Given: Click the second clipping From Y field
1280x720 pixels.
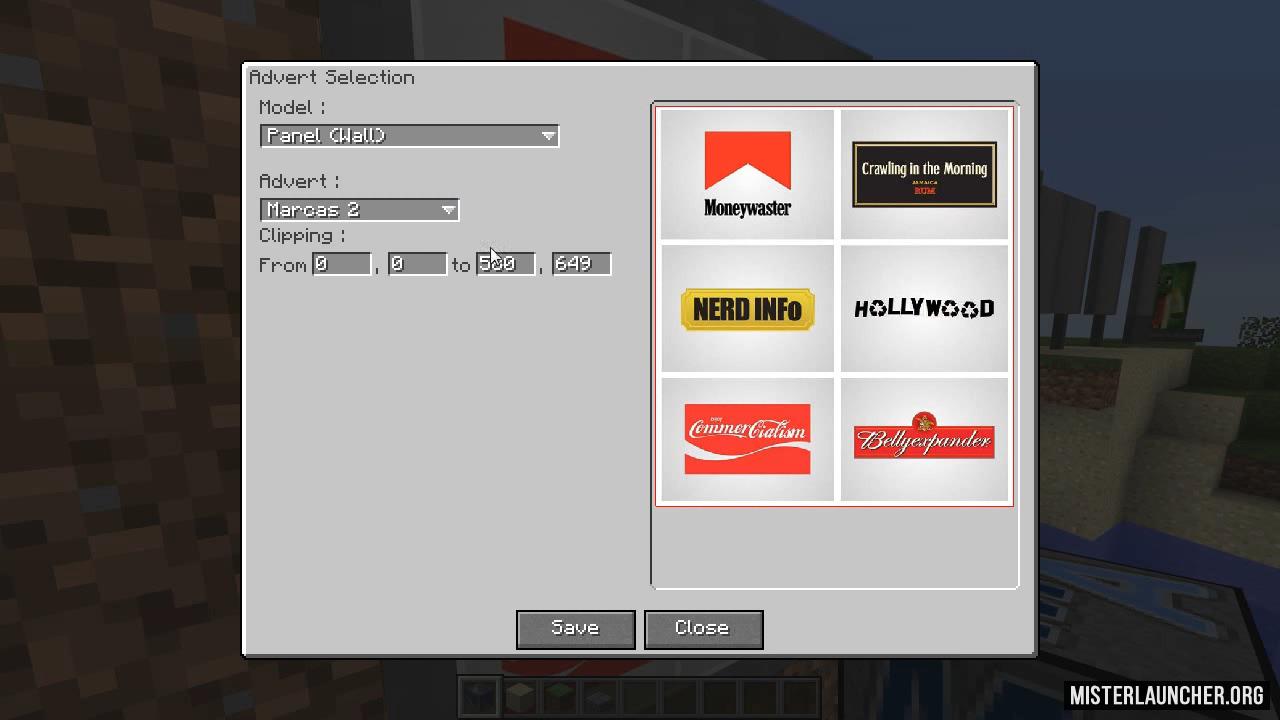Looking at the screenshot, I should [x=417, y=264].
